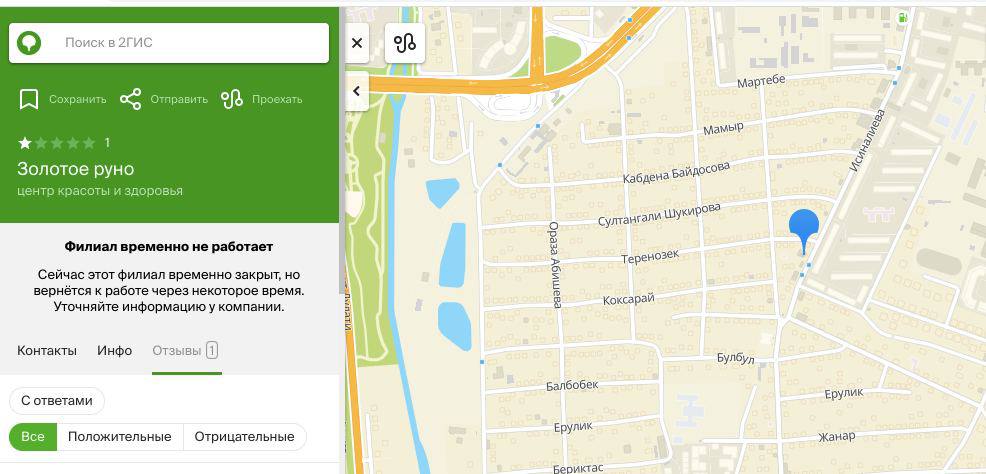
Task: Click the bookmark Сохранить icon
Action: (x=29, y=99)
